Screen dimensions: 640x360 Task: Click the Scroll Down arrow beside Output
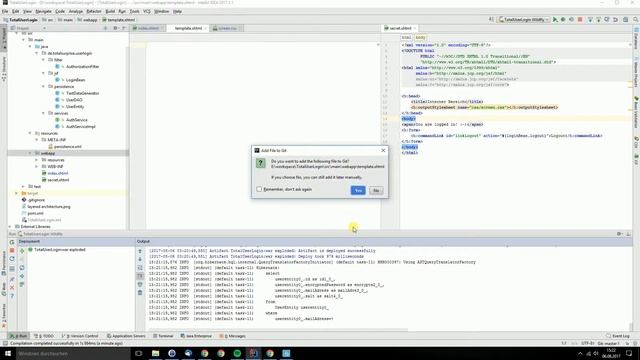pyautogui.click(x=140, y=259)
